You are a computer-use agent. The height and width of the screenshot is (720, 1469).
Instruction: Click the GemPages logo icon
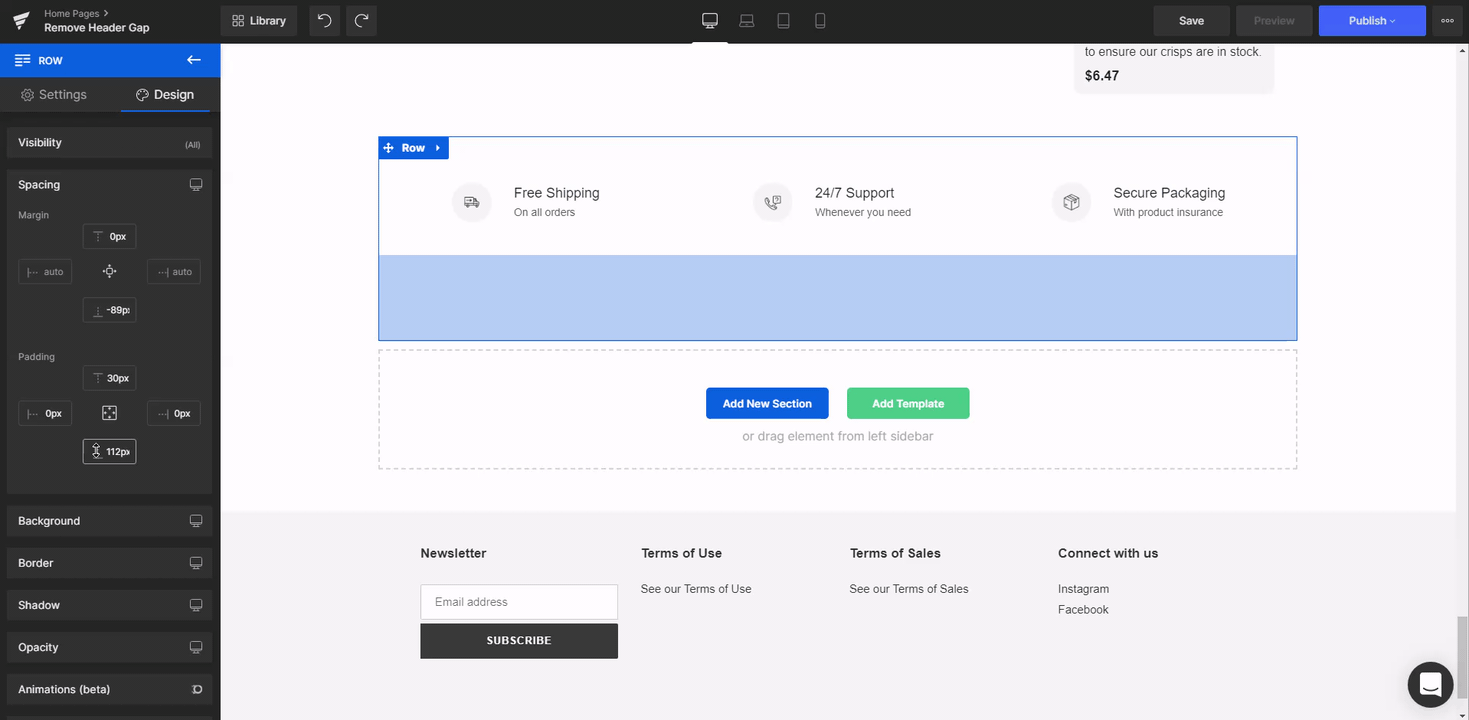21,21
